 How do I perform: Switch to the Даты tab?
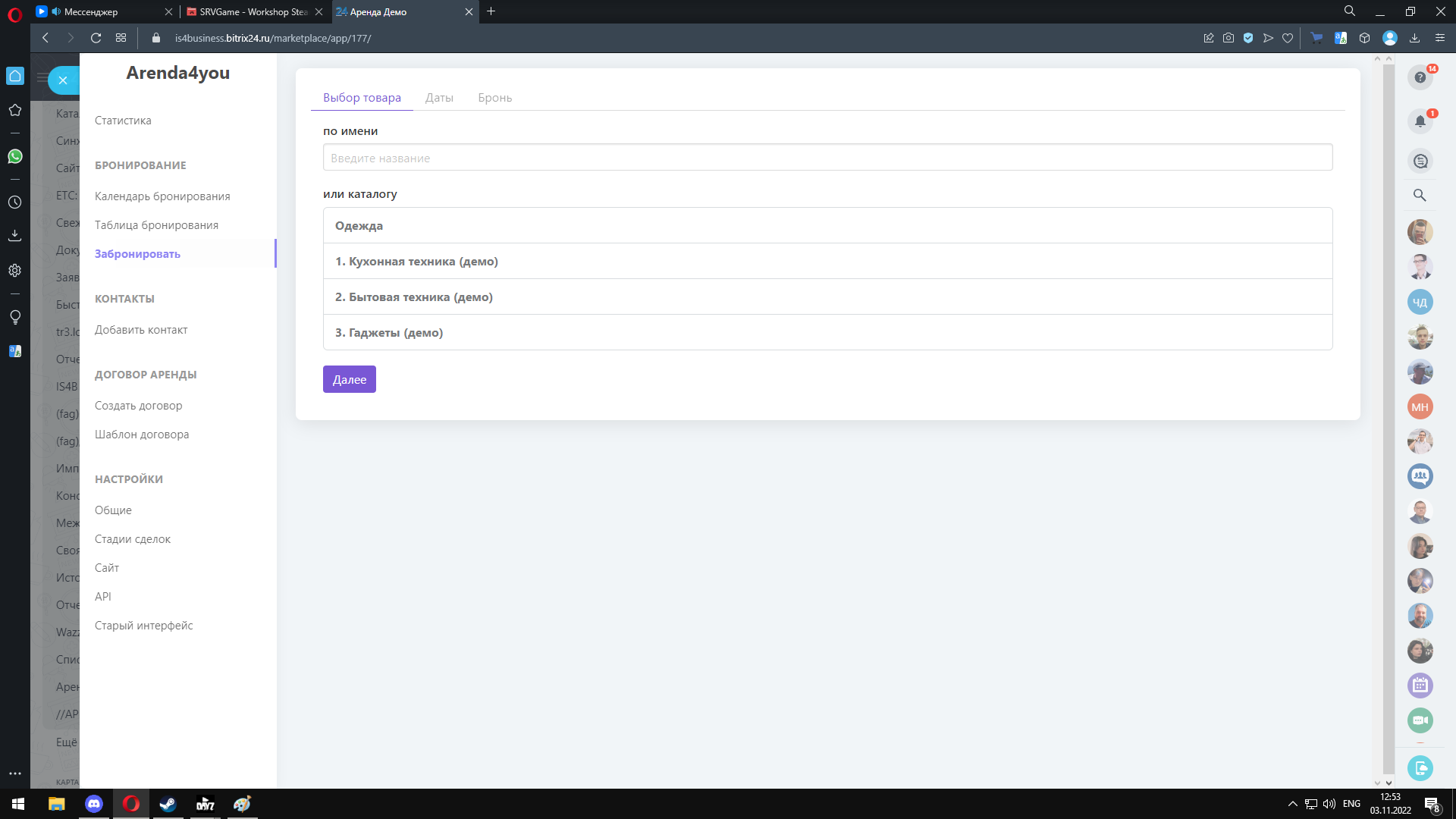(x=439, y=98)
